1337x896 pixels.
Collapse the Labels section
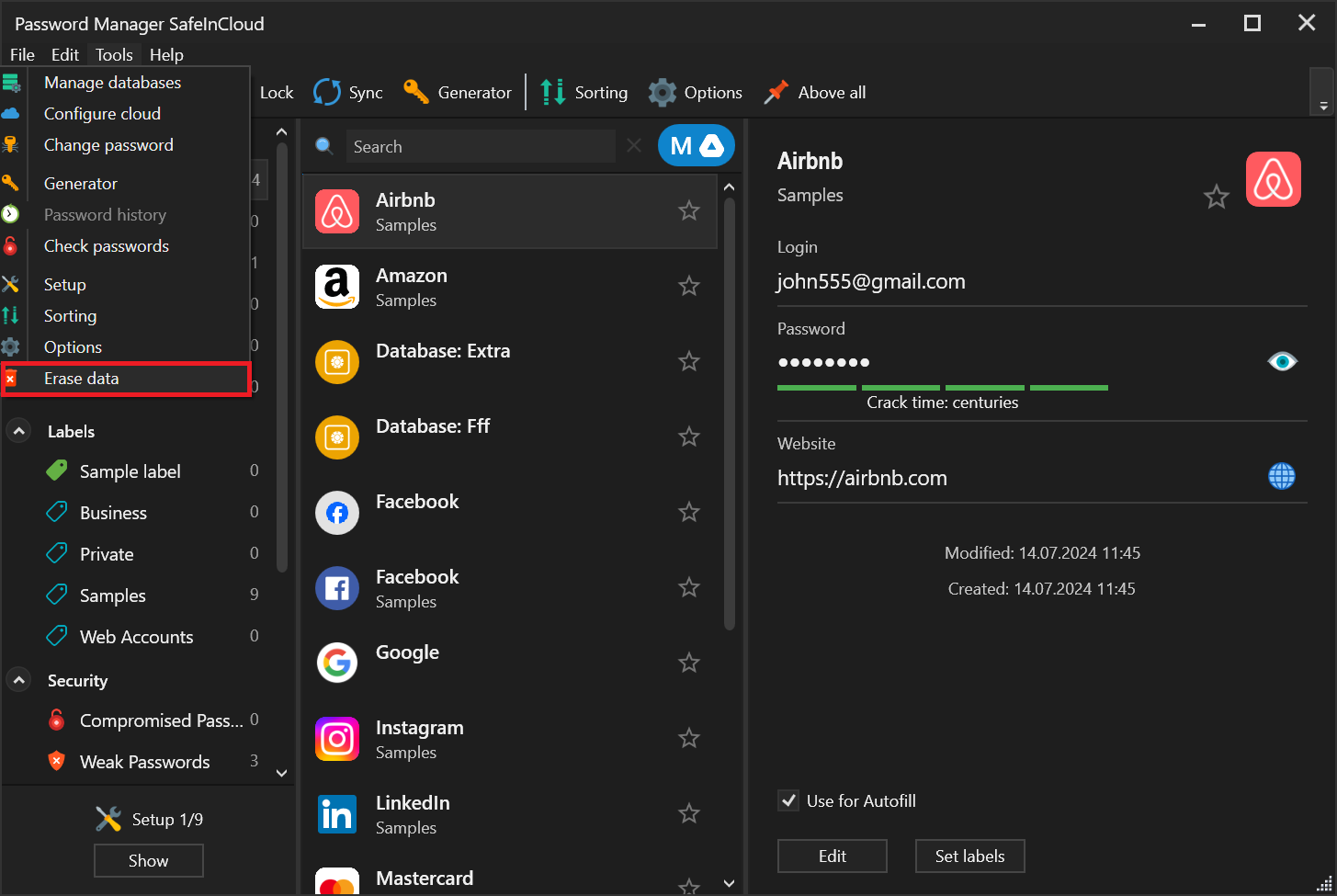(x=18, y=431)
